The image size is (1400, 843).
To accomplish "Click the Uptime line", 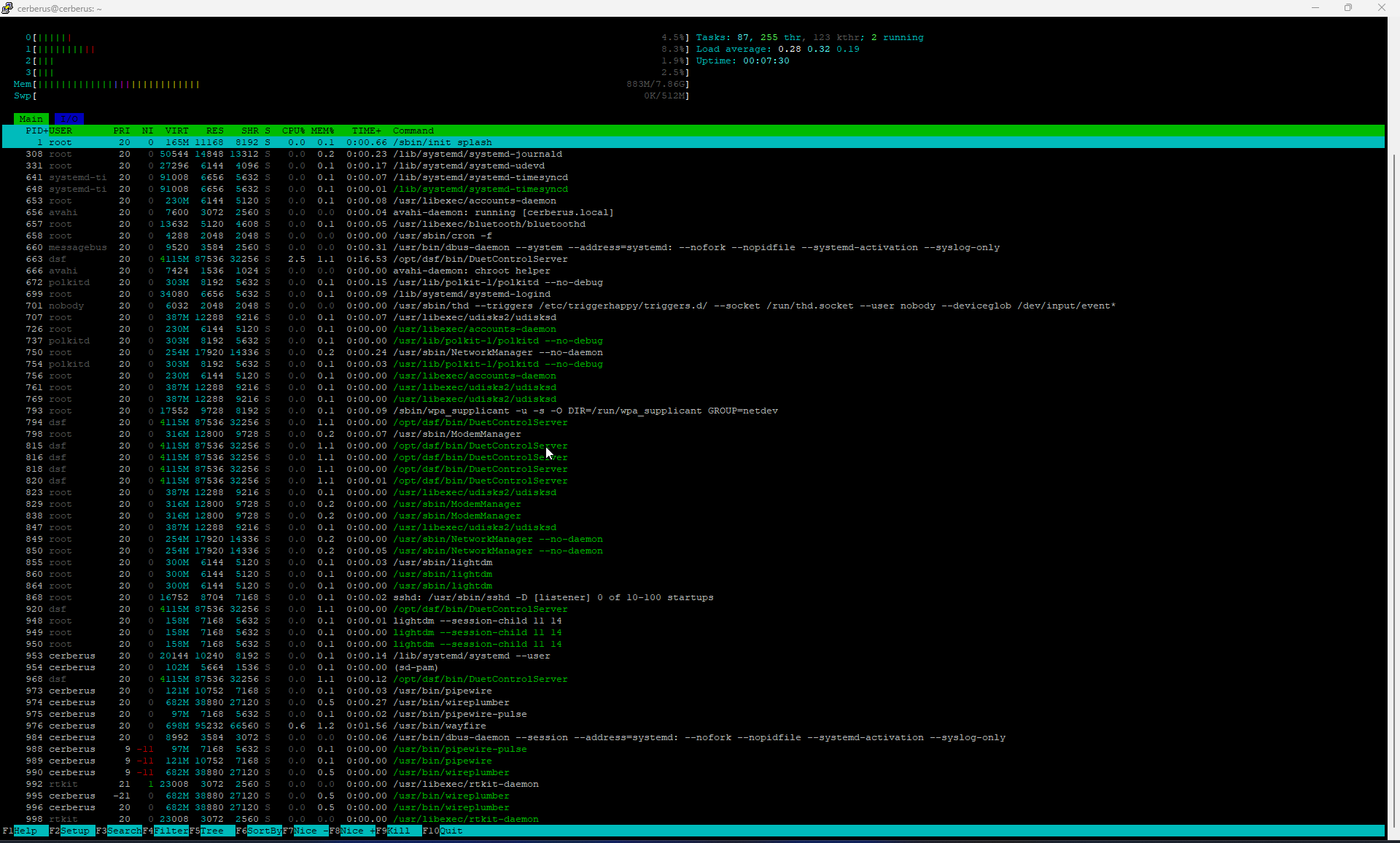I will coord(742,61).
